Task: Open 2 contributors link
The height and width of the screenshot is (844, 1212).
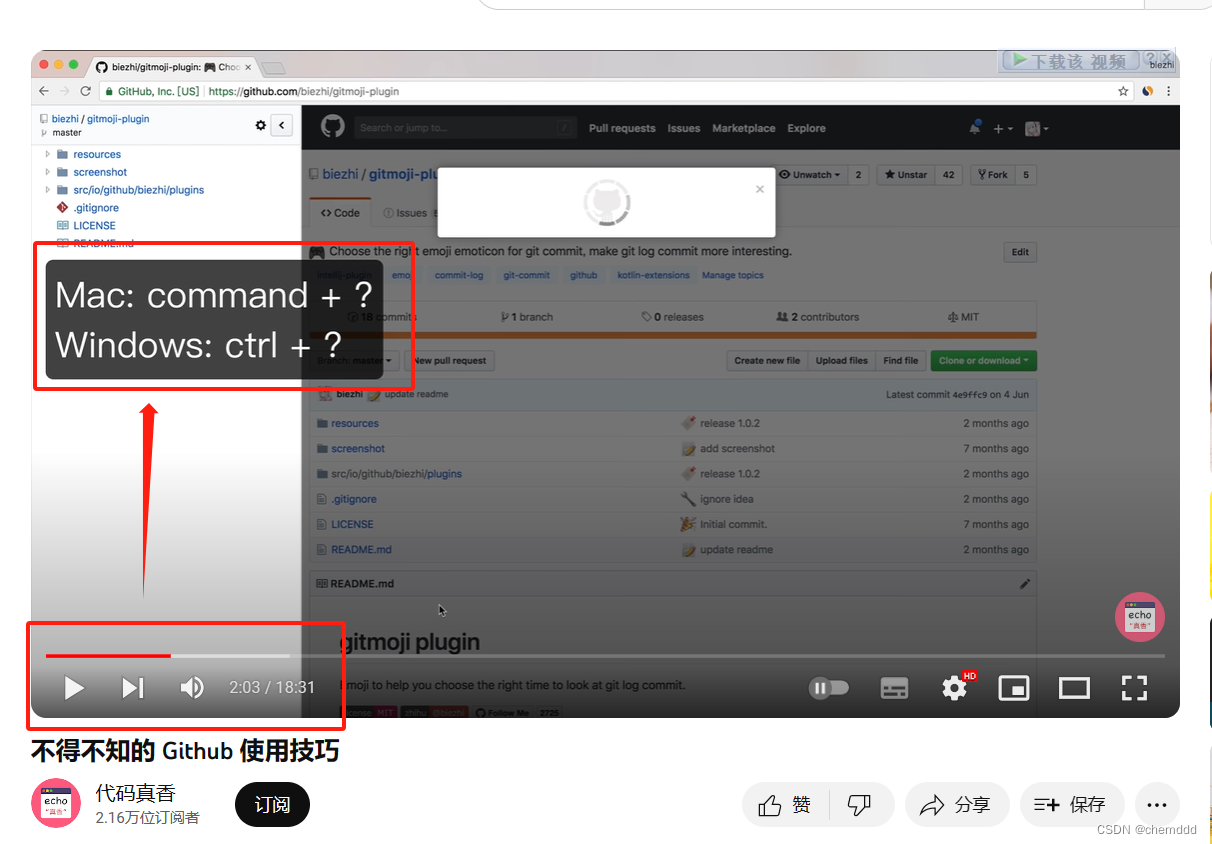Action: click(817, 317)
